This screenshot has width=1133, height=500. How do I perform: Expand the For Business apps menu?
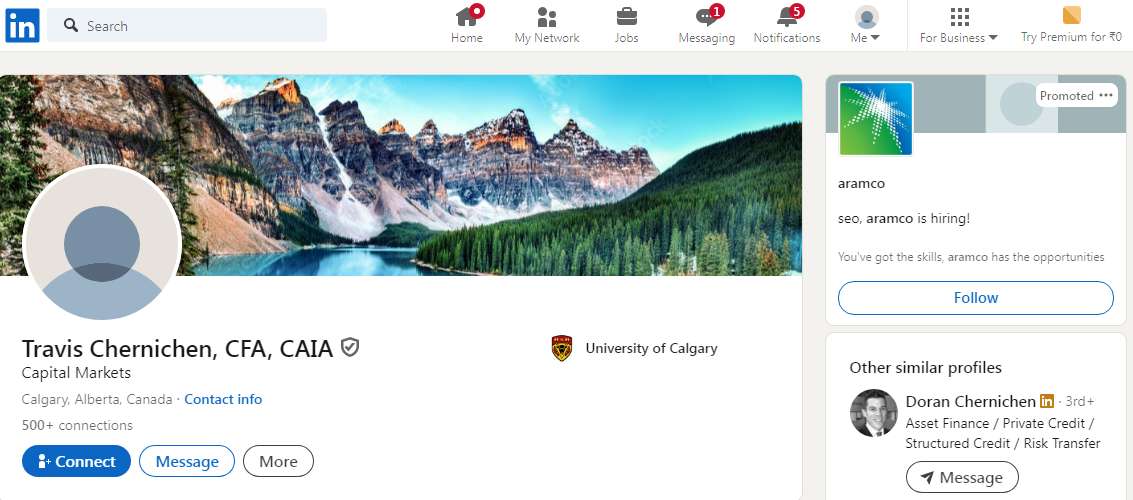pos(959,25)
